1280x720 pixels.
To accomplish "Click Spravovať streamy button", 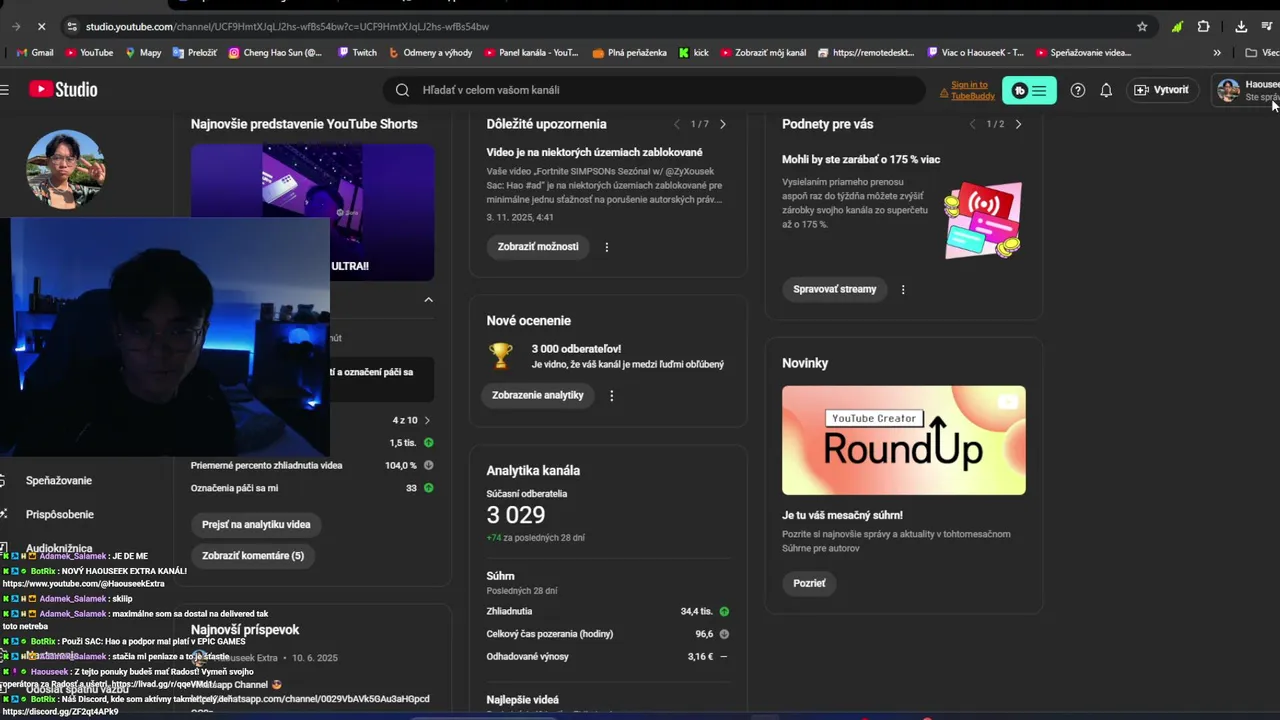I will 834,290.
